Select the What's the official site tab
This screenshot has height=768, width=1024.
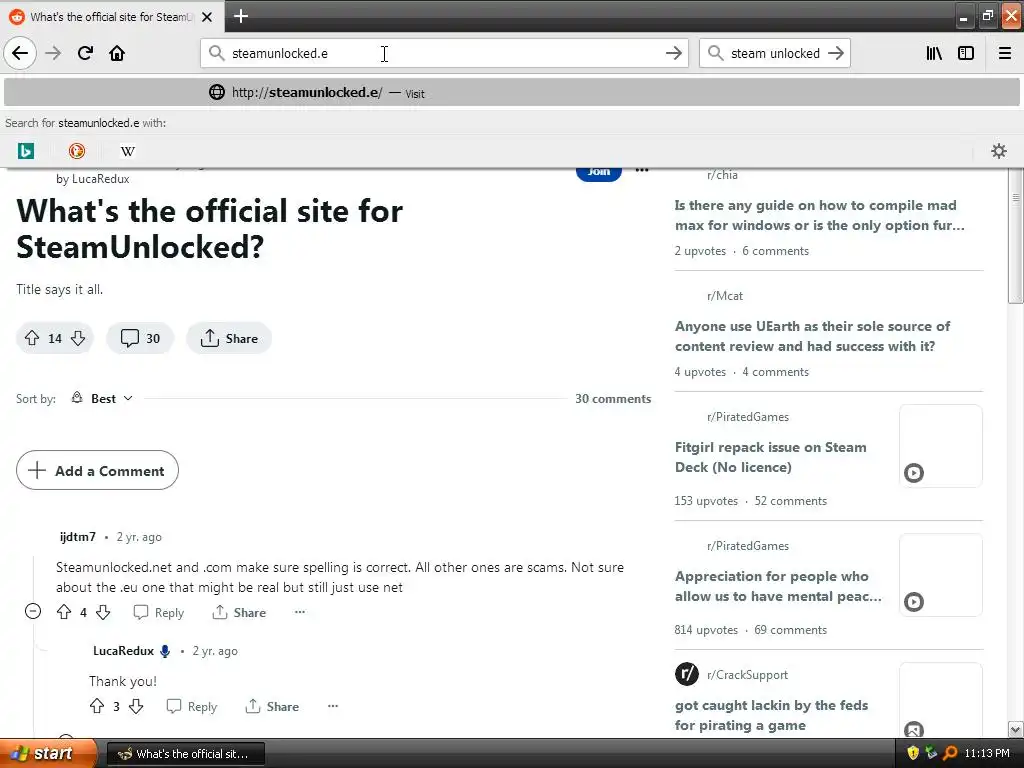click(111, 16)
